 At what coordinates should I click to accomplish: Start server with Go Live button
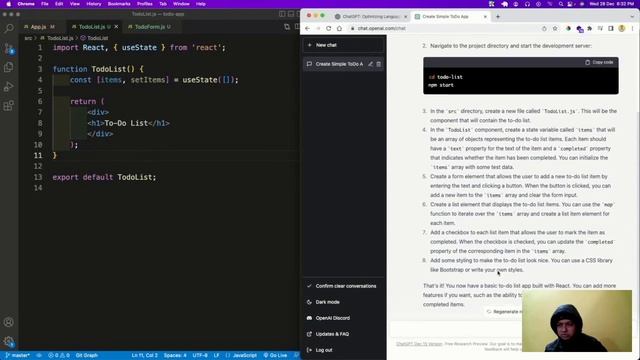(276, 356)
